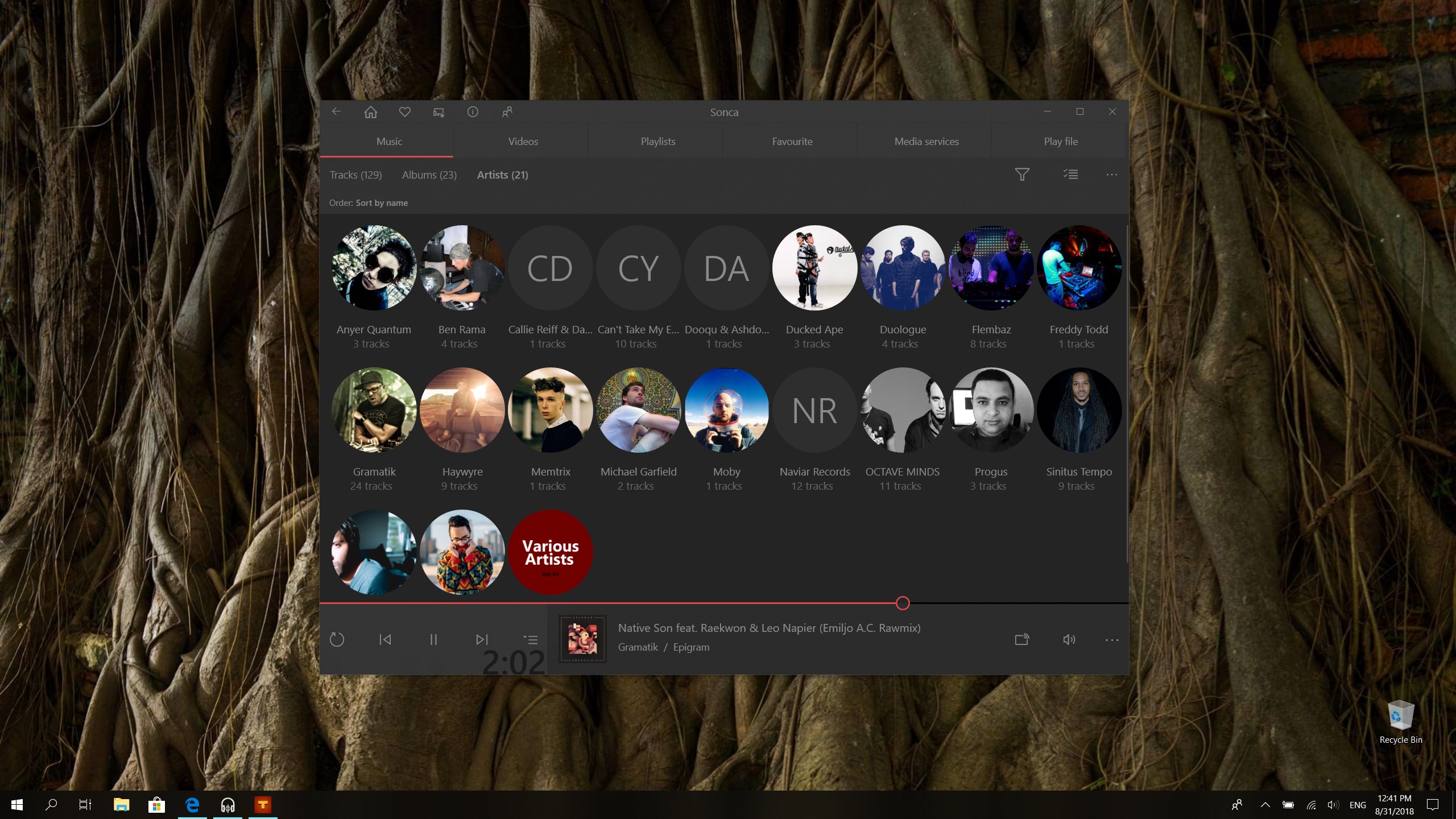1456x819 pixels.
Task: Toggle repeat mode in the player controls
Action: [x=337, y=639]
